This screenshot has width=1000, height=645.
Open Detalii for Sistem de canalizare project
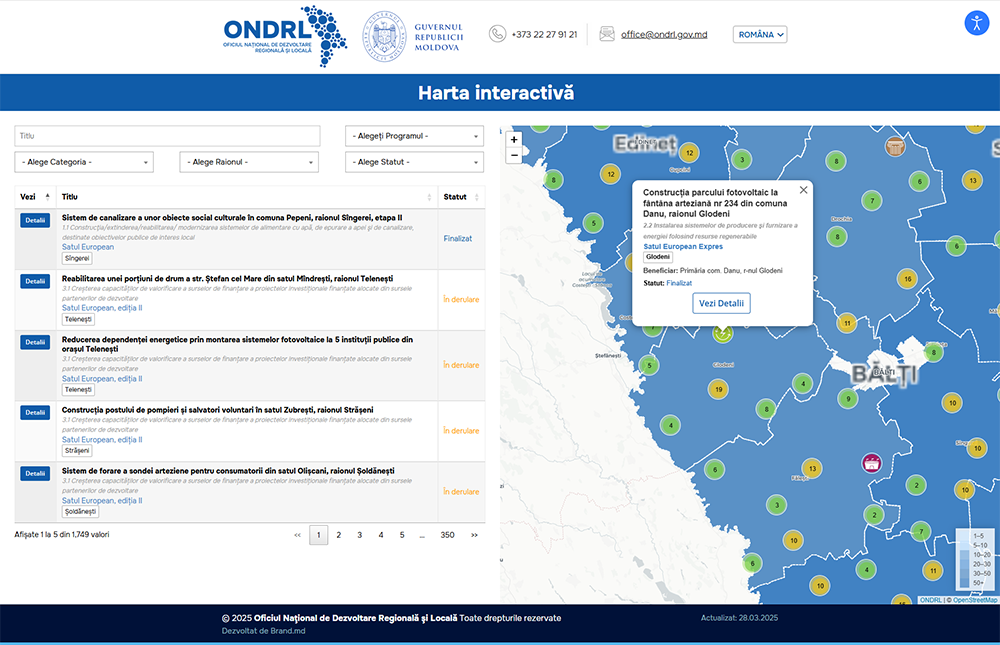pyautogui.click(x=35, y=221)
